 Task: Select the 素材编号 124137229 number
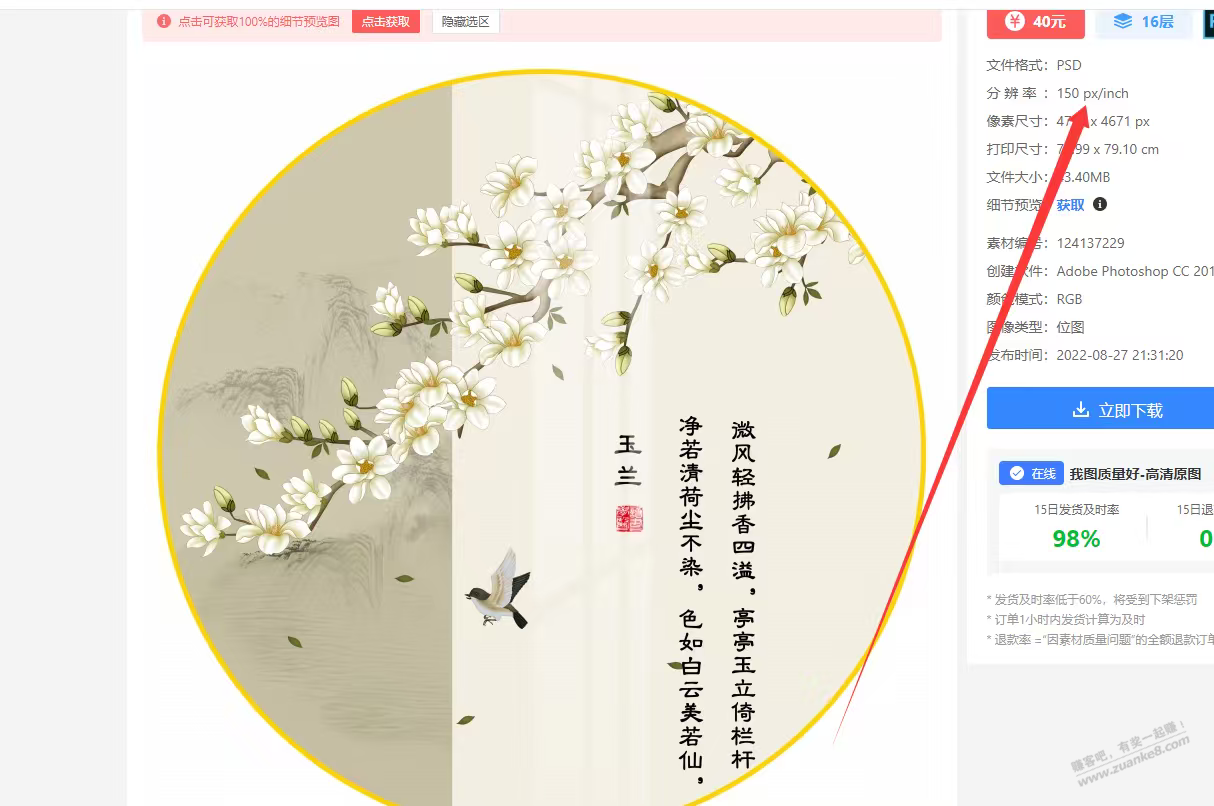[1091, 243]
